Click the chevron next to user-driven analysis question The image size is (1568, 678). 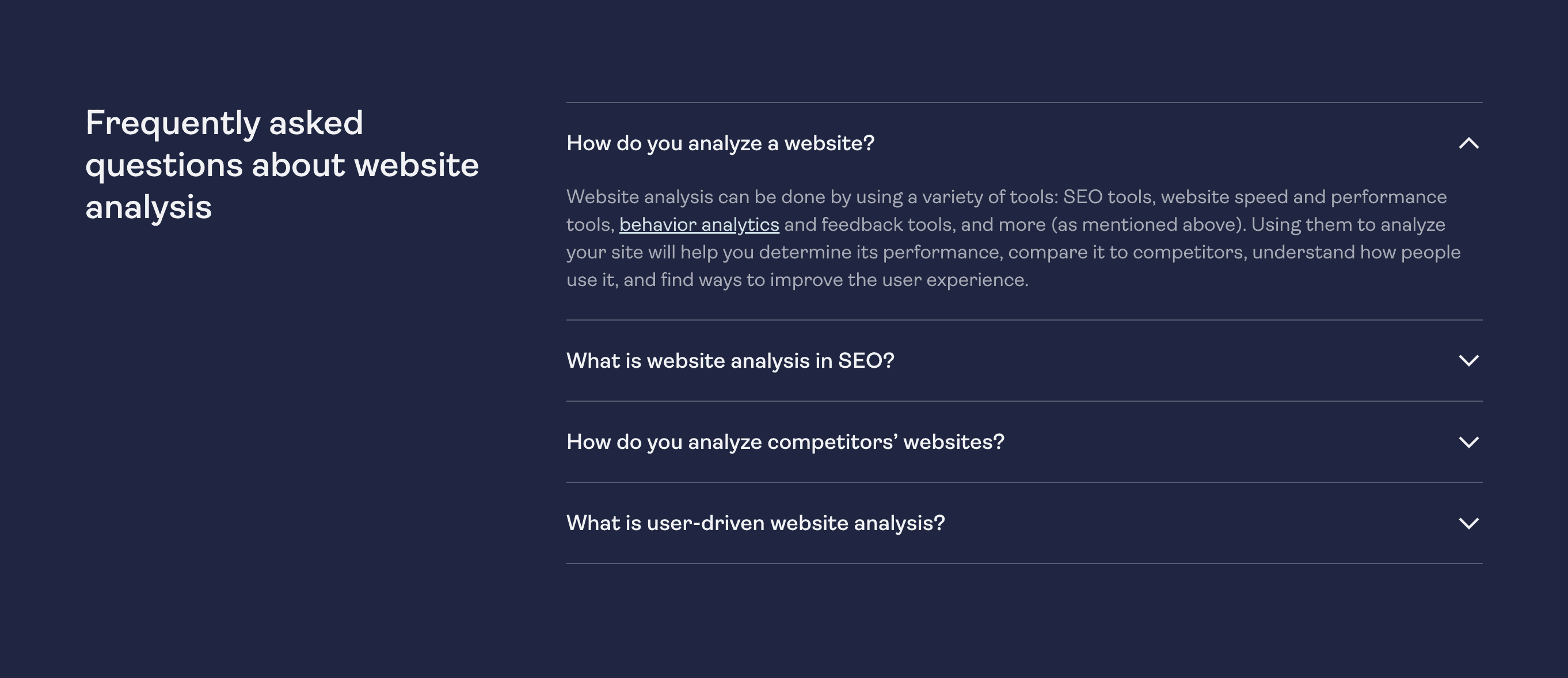pyautogui.click(x=1469, y=523)
